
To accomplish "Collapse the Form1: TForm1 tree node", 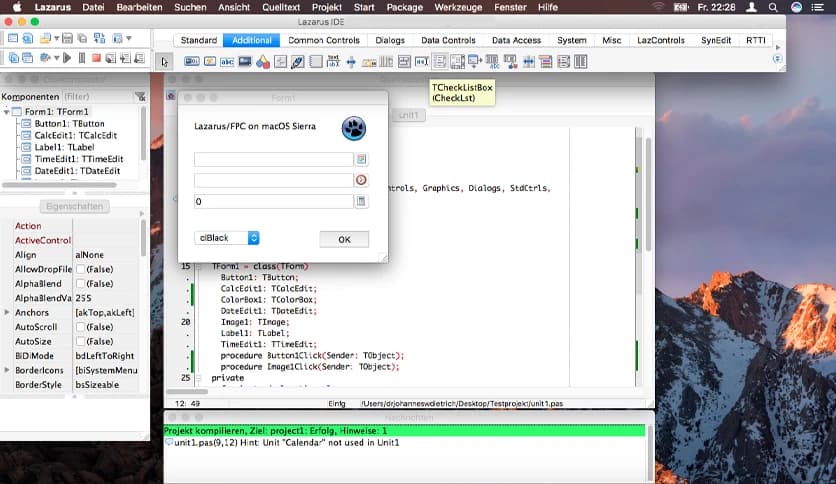I will pyautogui.click(x=9, y=111).
